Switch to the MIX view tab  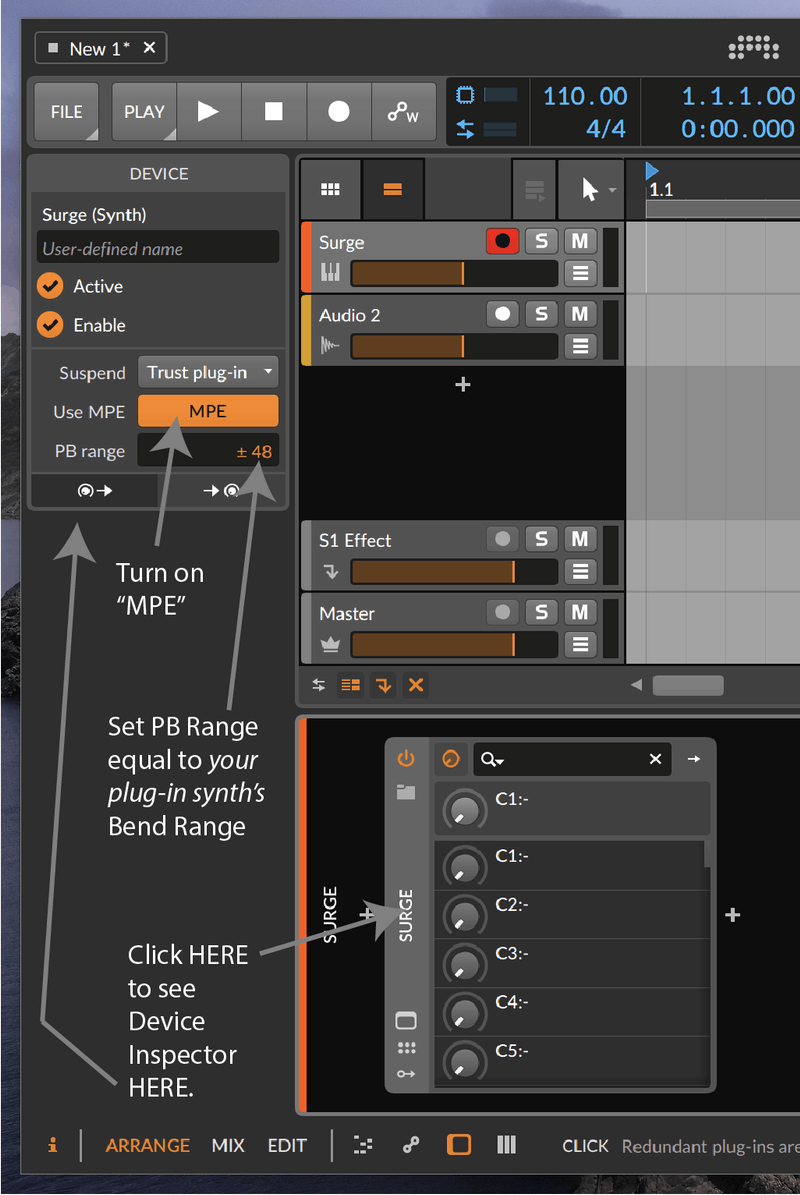(228, 1145)
